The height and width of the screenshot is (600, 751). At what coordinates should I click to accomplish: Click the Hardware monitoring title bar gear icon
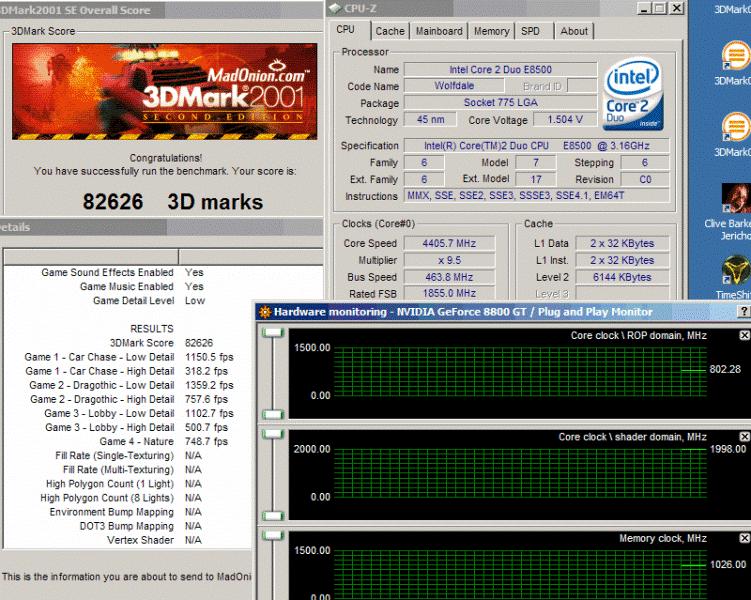pos(265,312)
